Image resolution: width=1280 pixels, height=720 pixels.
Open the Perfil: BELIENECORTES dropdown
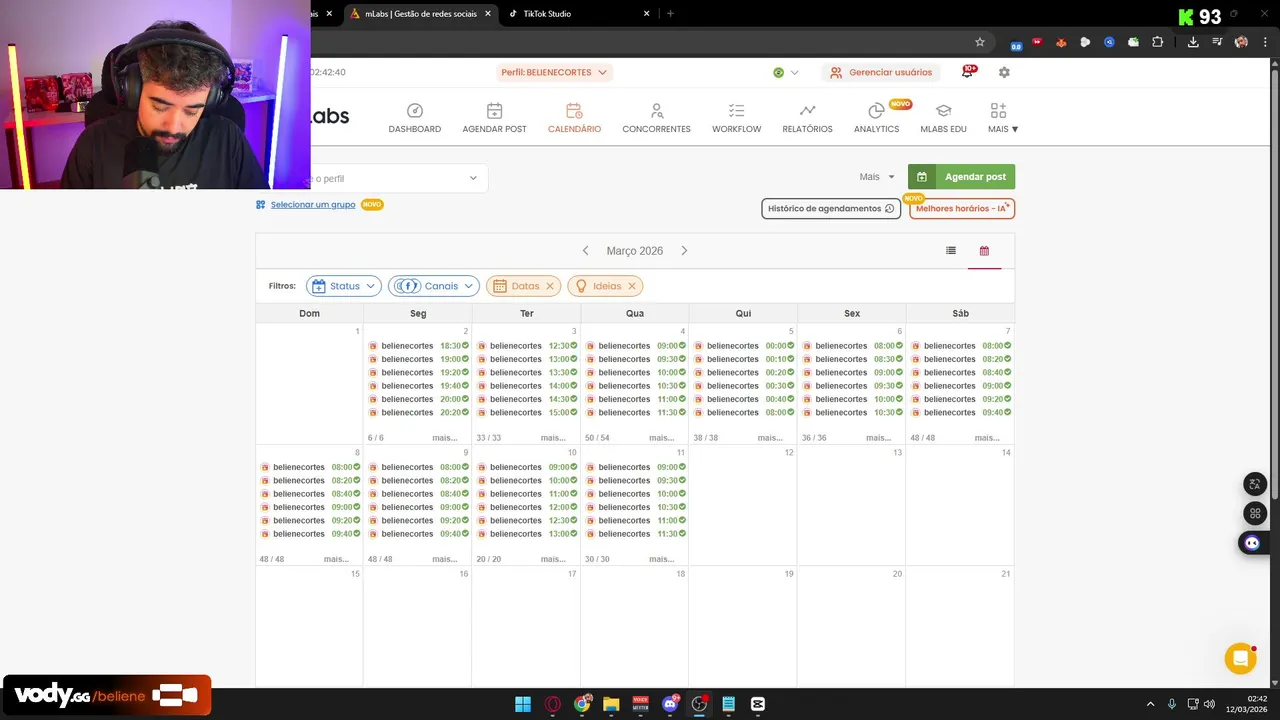point(554,72)
